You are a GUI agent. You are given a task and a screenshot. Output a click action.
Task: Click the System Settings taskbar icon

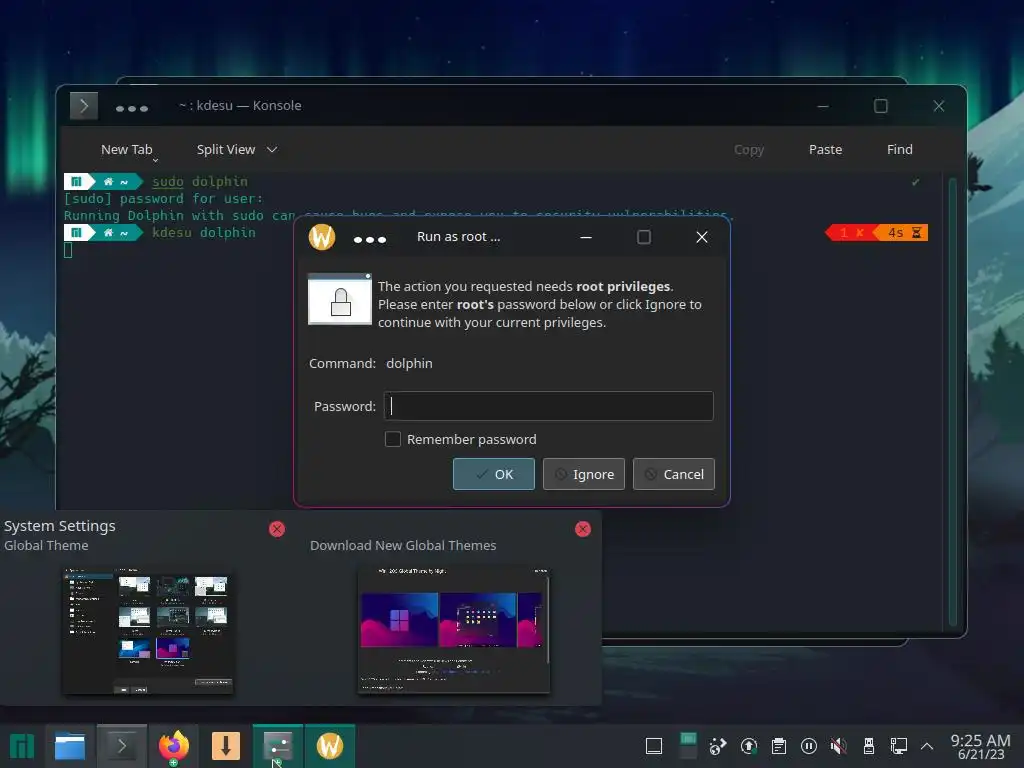278,746
